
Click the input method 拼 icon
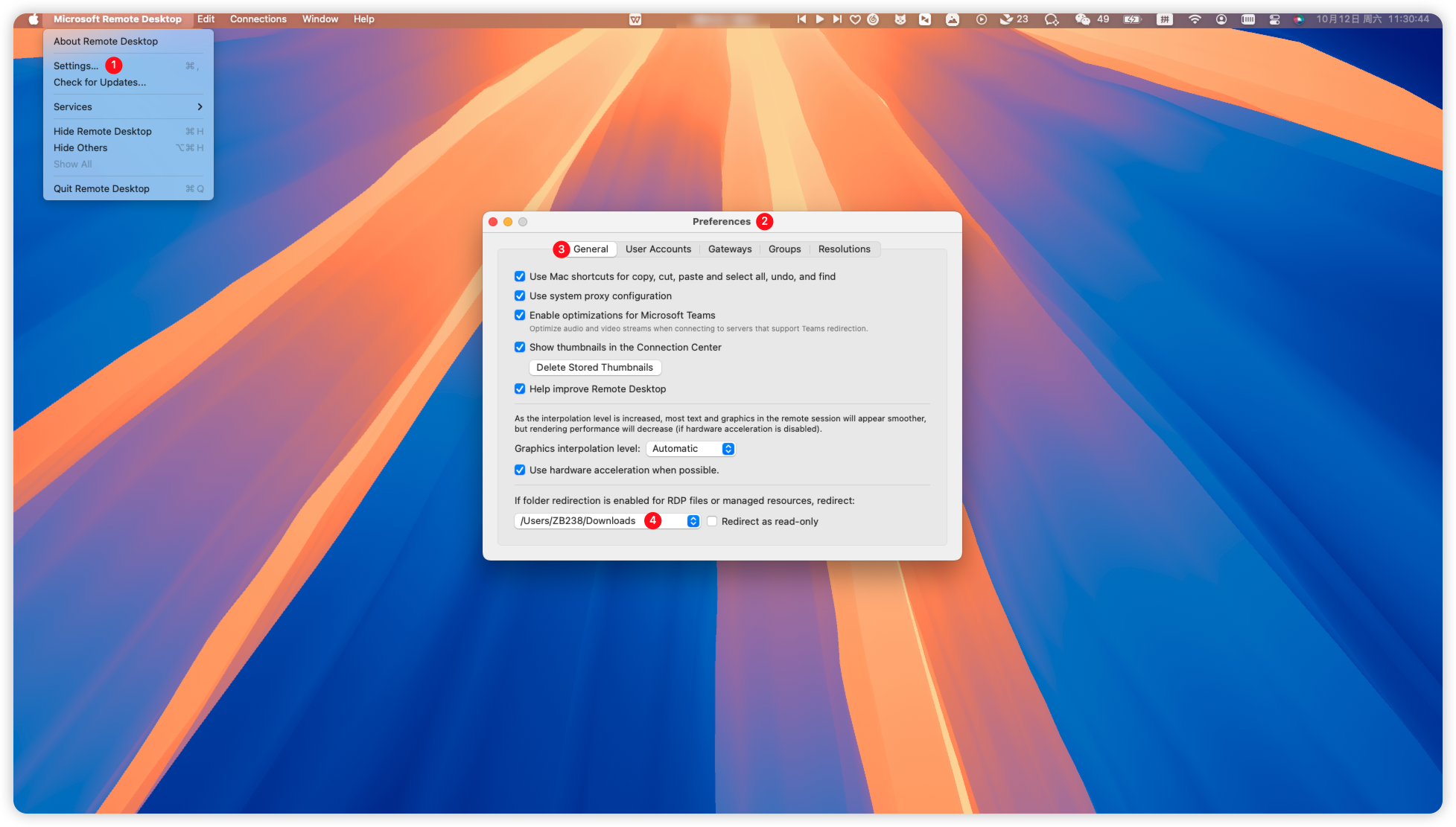pyautogui.click(x=1165, y=19)
